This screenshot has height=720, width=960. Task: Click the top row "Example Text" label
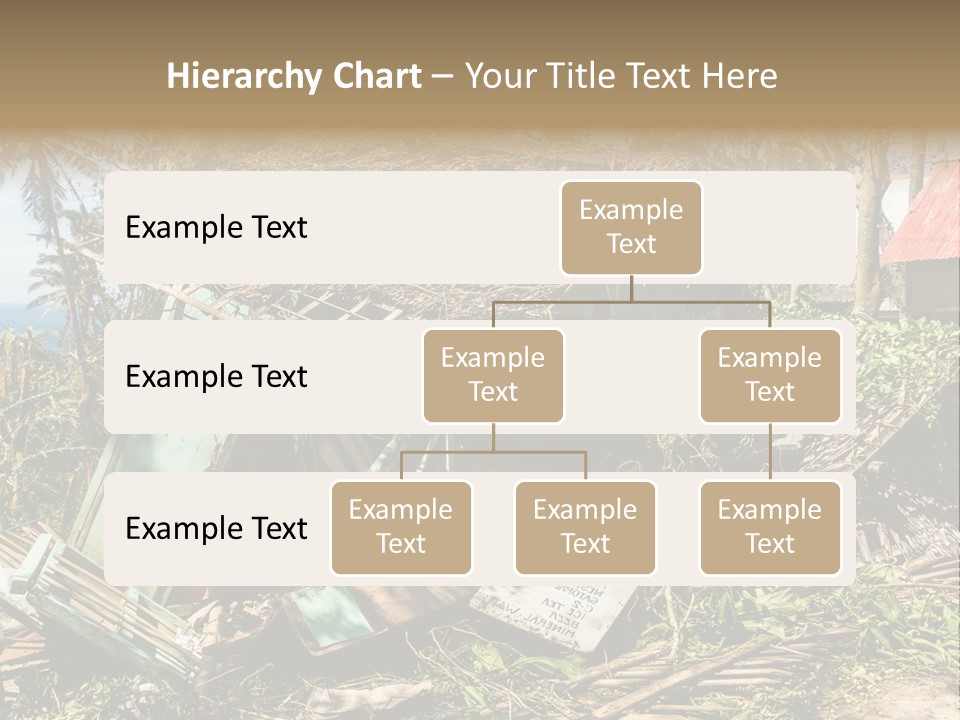(x=216, y=227)
